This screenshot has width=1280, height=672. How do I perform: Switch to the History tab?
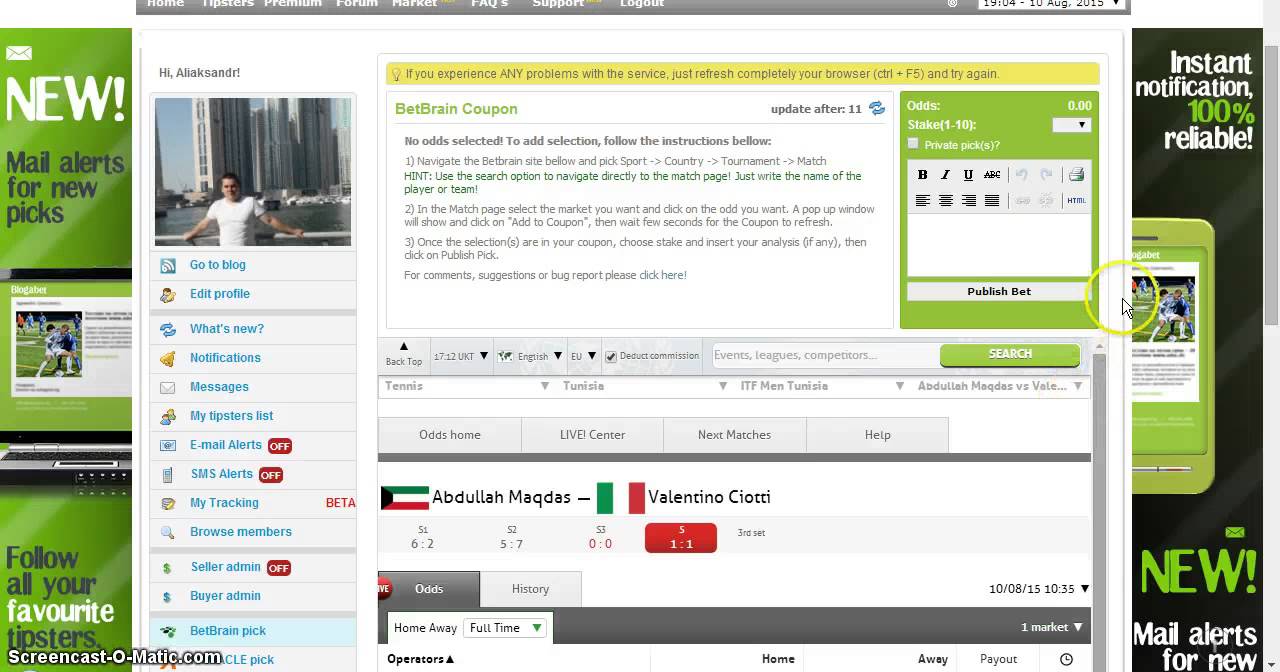pos(530,589)
